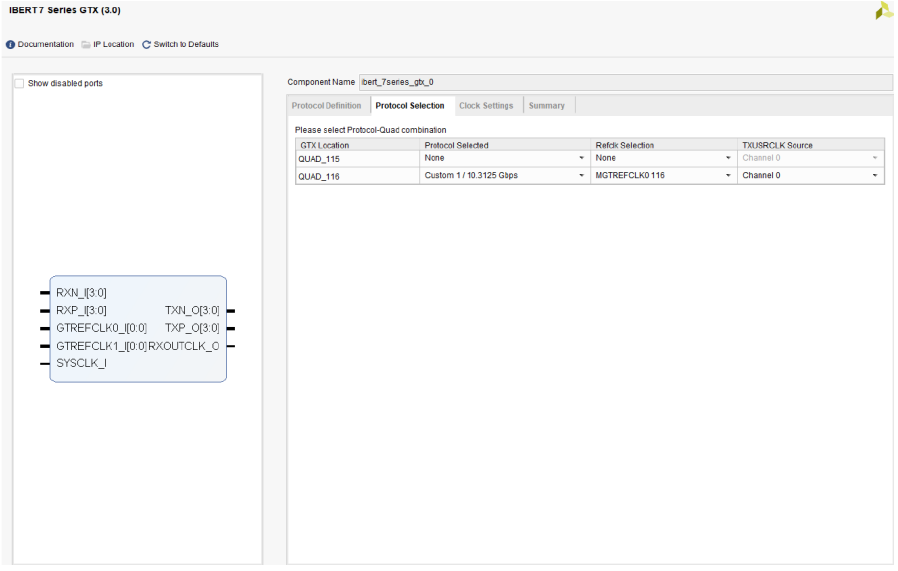Click the IP Location folder icon
The height and width of the screenshot is (571, 898).
point(86,45)
